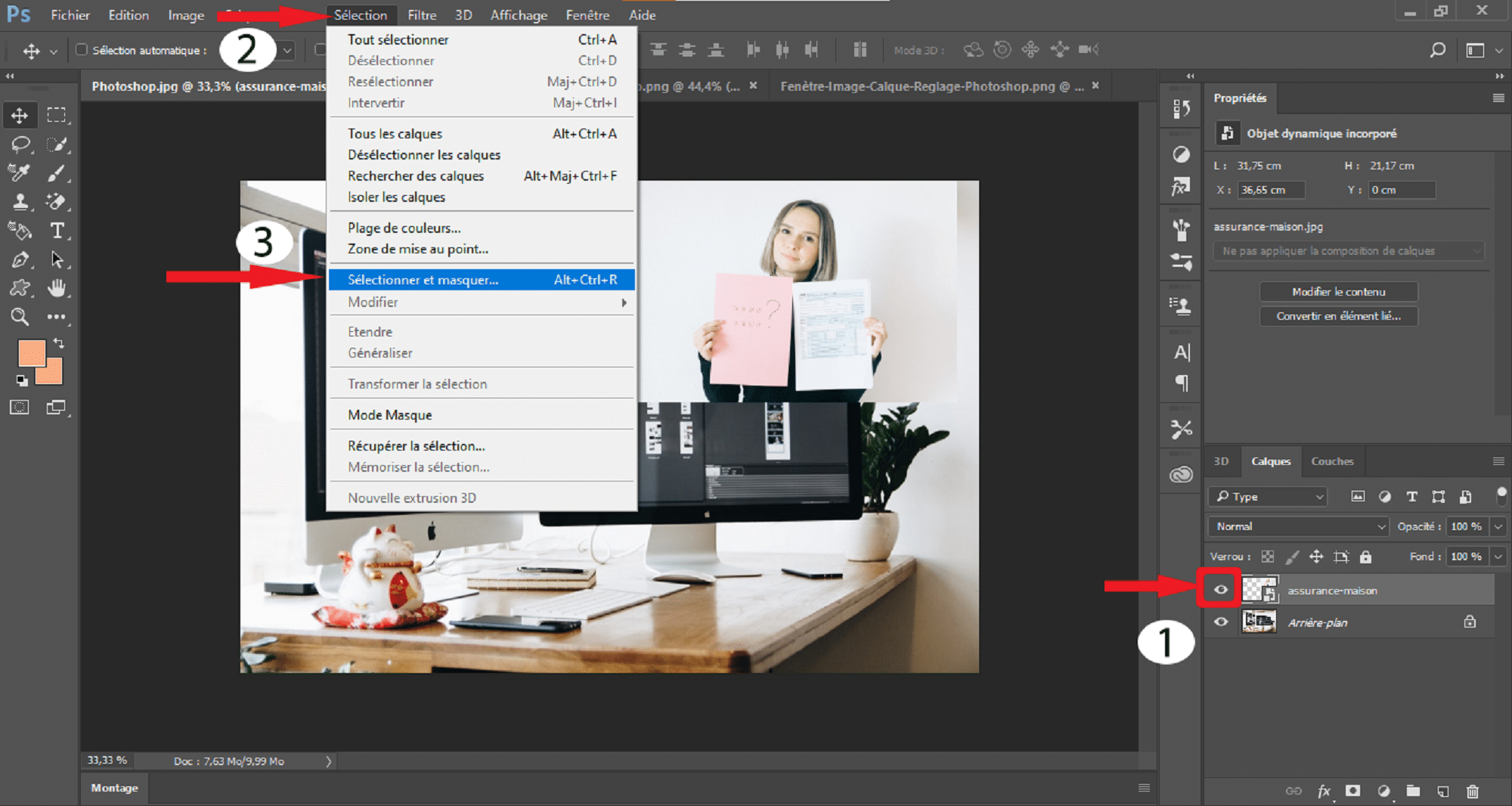Link layers chain icon
Image resolution: width=1512 pixels, height=806 pixels.
(x=1294, y=791)
